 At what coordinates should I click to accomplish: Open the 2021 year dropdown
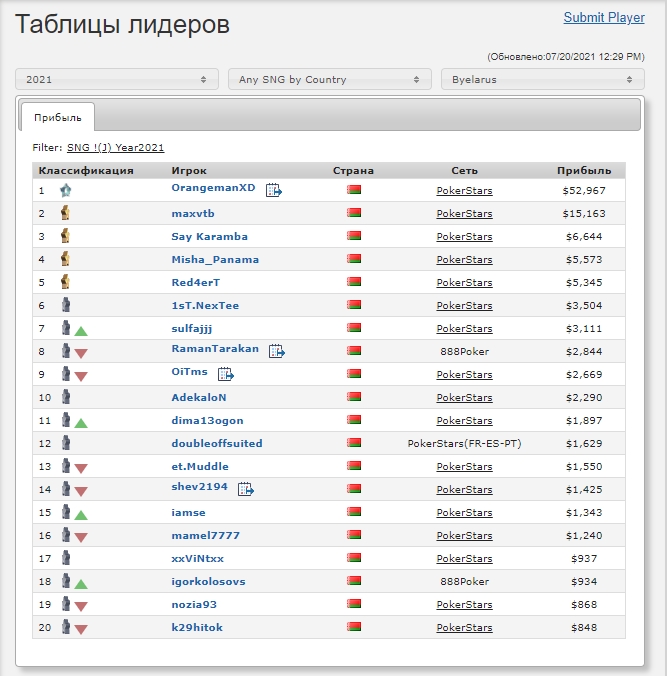click(x=117, y=79)
